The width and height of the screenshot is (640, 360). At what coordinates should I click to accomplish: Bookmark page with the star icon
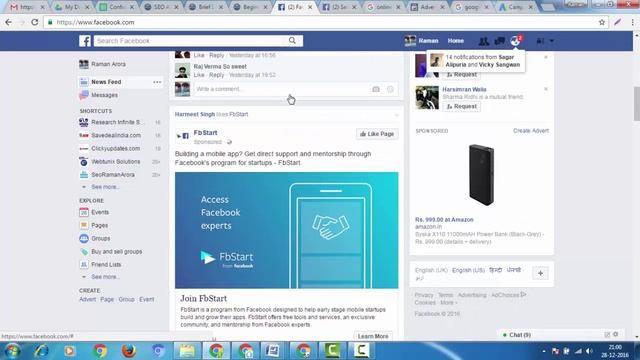(x=602, y=22)
